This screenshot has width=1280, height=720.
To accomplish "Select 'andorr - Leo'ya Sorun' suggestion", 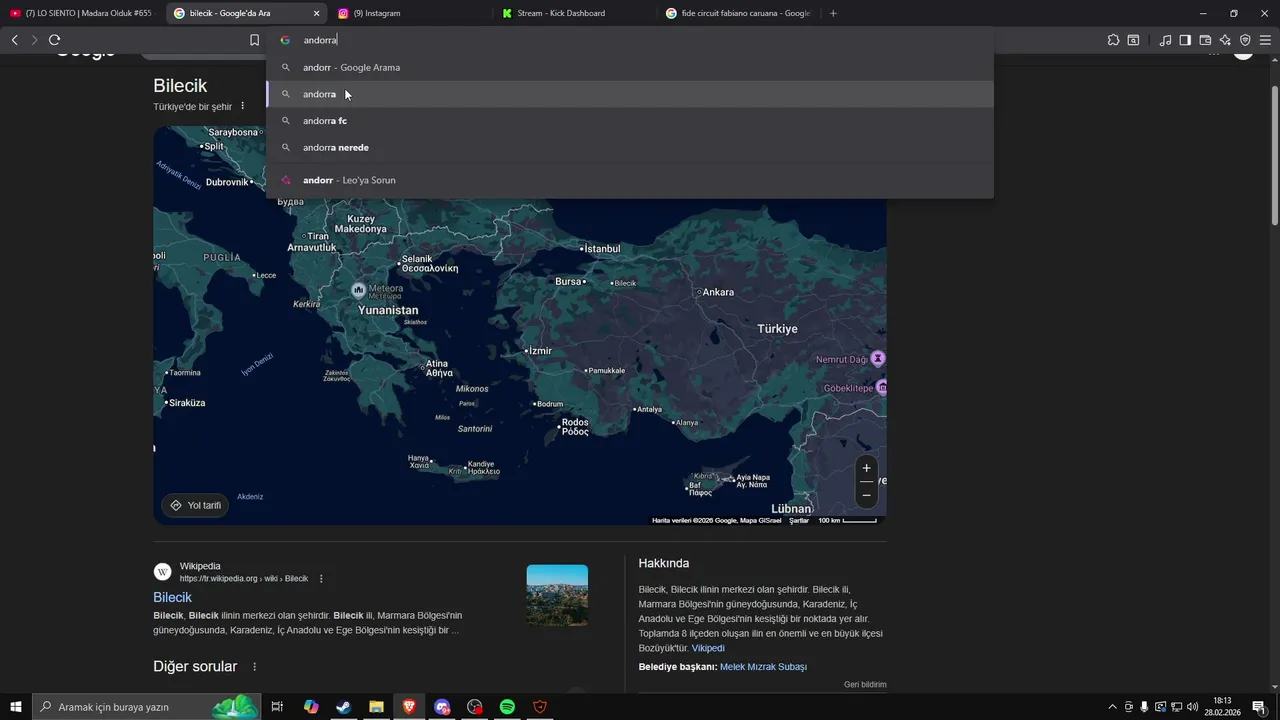I will [630, 180].
